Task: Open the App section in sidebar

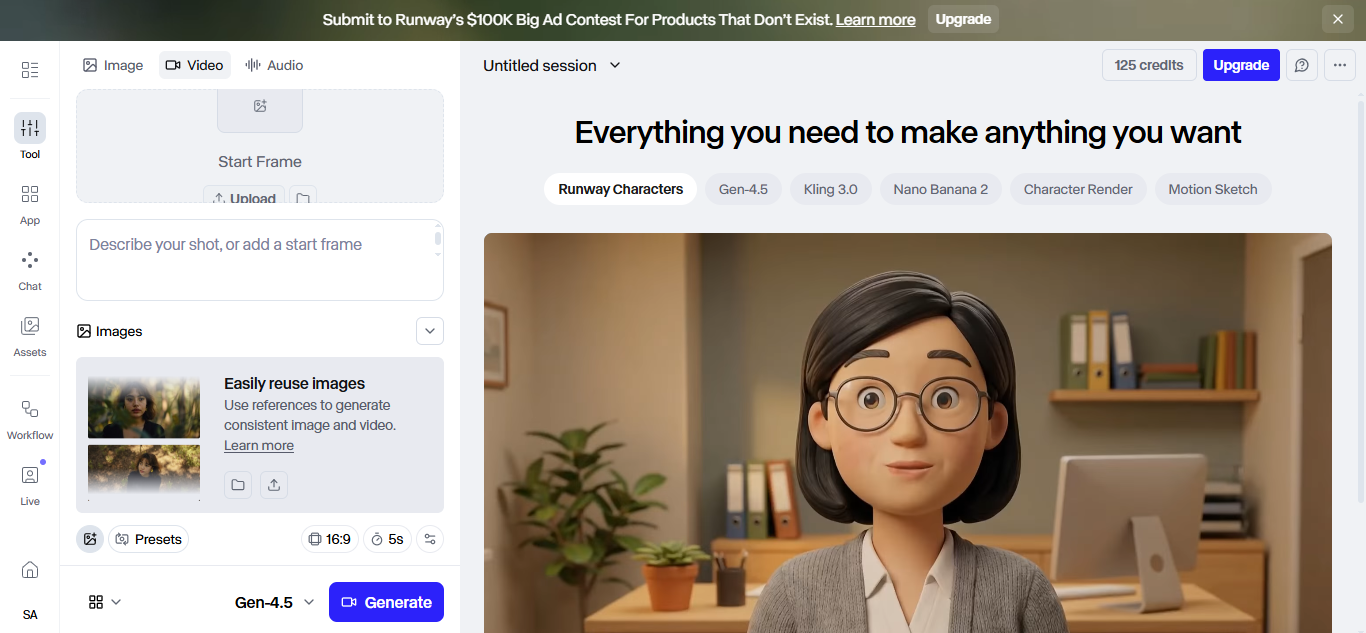Action: 30,203
